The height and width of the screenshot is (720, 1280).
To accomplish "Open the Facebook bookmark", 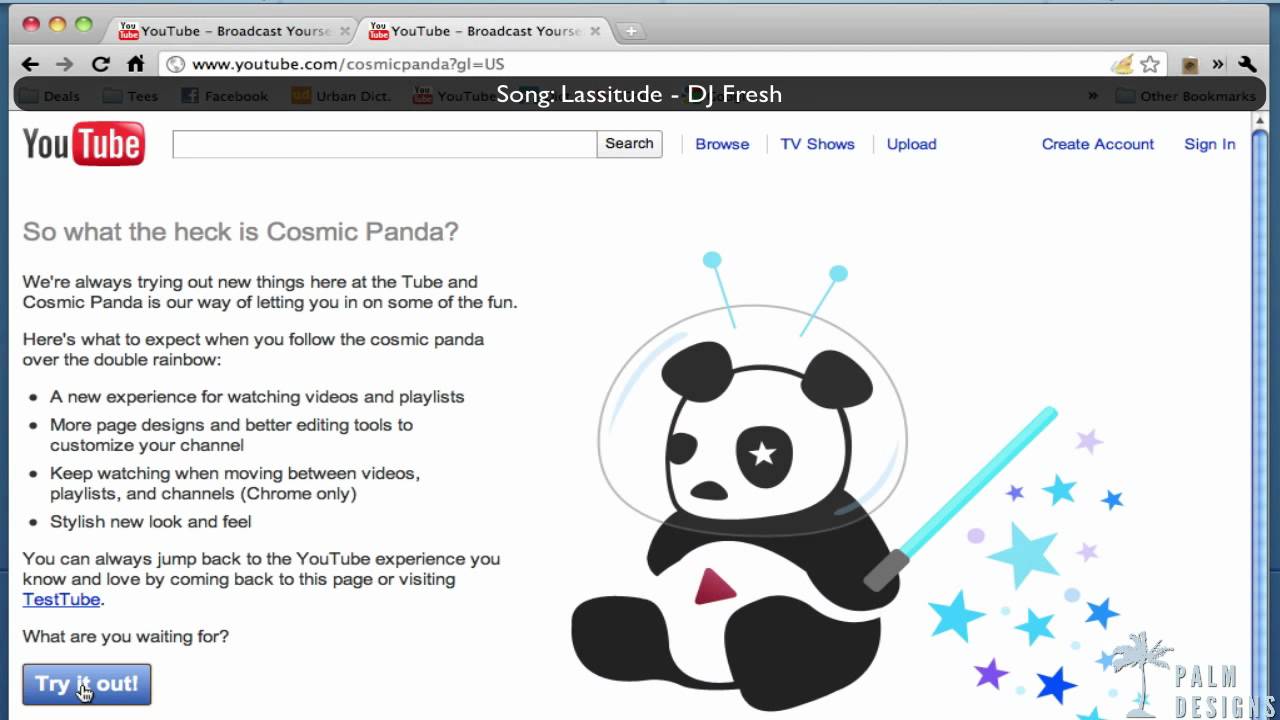I will [x=225, y=96].
